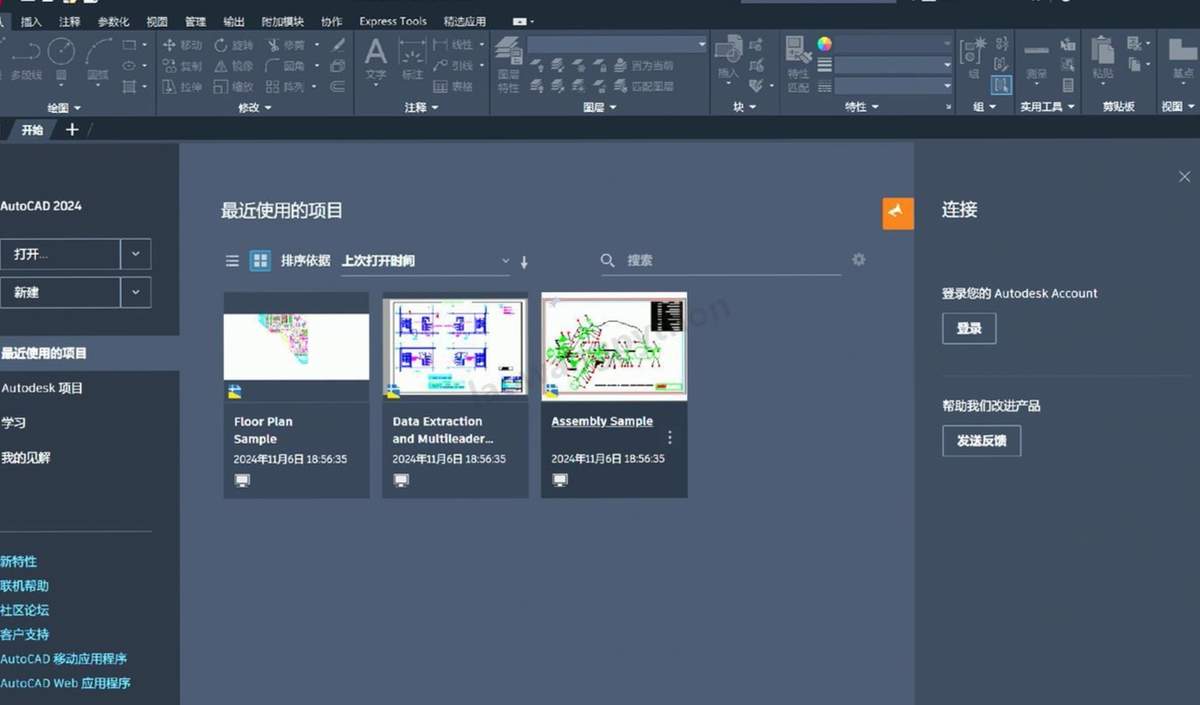Viewport: 1200px width, 705px height.
Task: Open the 插入 ribbon tab
Action: click(31, 21)
